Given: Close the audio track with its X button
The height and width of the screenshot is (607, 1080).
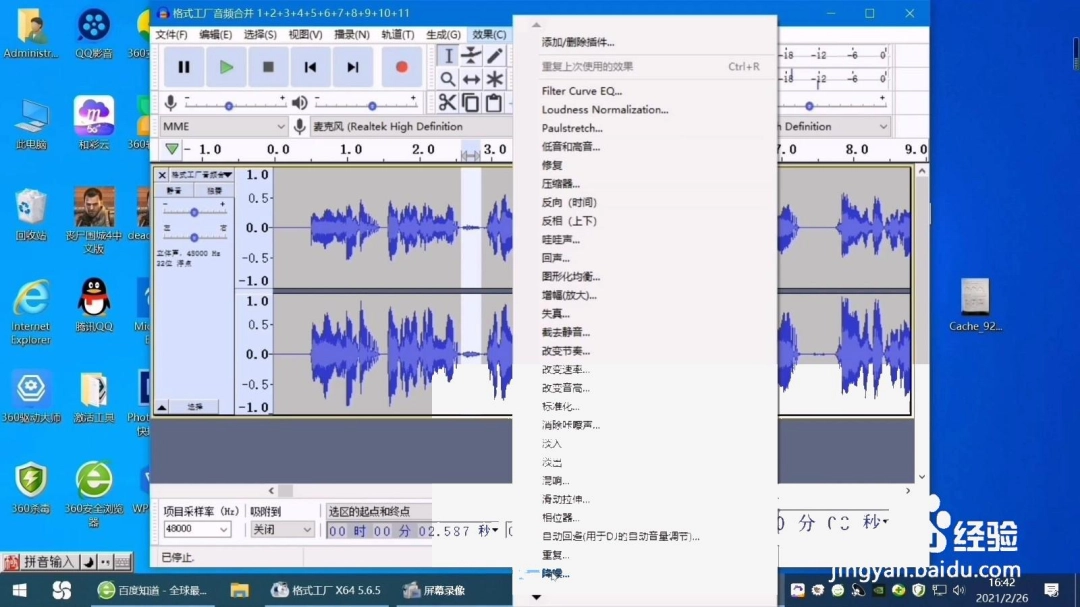Looking at the screenshot, I should pos(162,175).
